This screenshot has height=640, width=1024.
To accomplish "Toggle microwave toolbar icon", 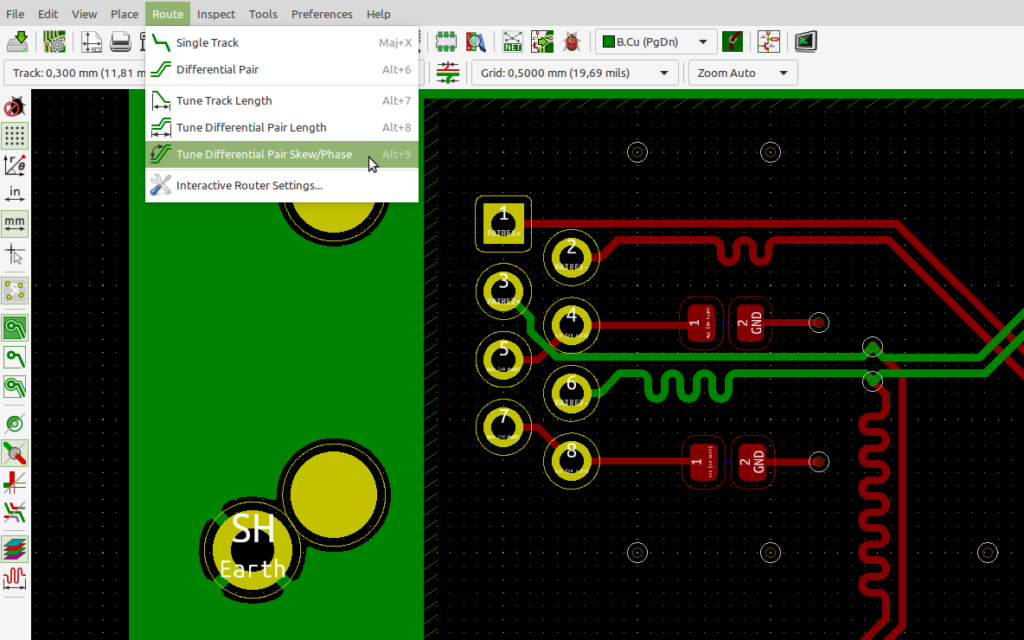I will 14,579.
